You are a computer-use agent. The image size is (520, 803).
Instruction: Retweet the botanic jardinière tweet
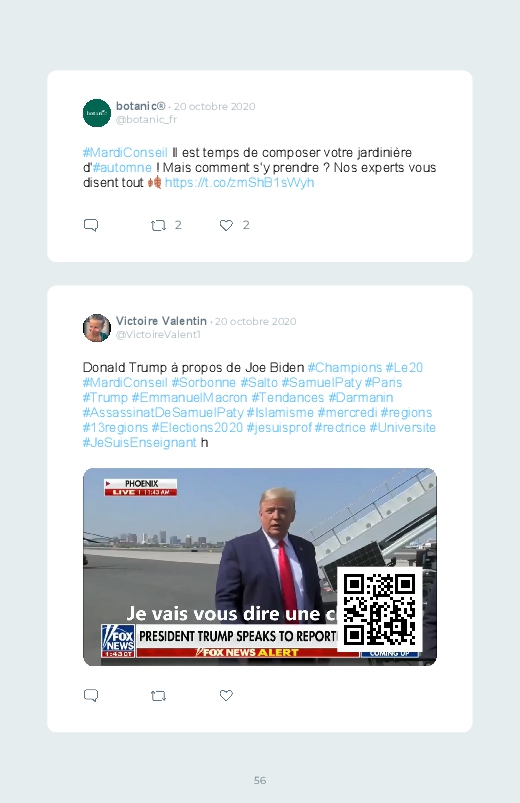coord(158,225)
